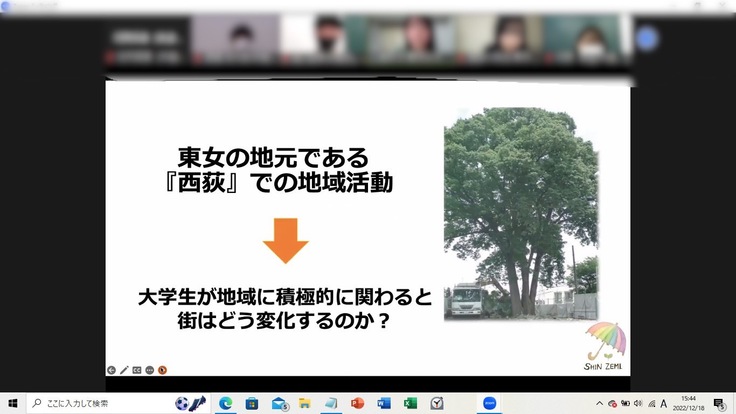Viewport: 736px width, 414px height.
Task: Select the pen annotation tool in slideshow
Action: click(x=124, y=369)
